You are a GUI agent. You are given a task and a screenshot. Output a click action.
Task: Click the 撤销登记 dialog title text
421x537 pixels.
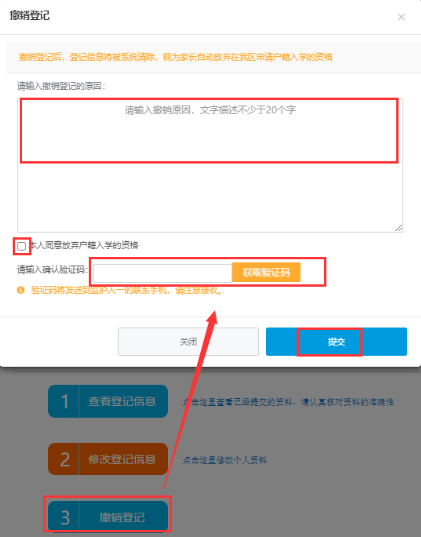coord(29,15)
